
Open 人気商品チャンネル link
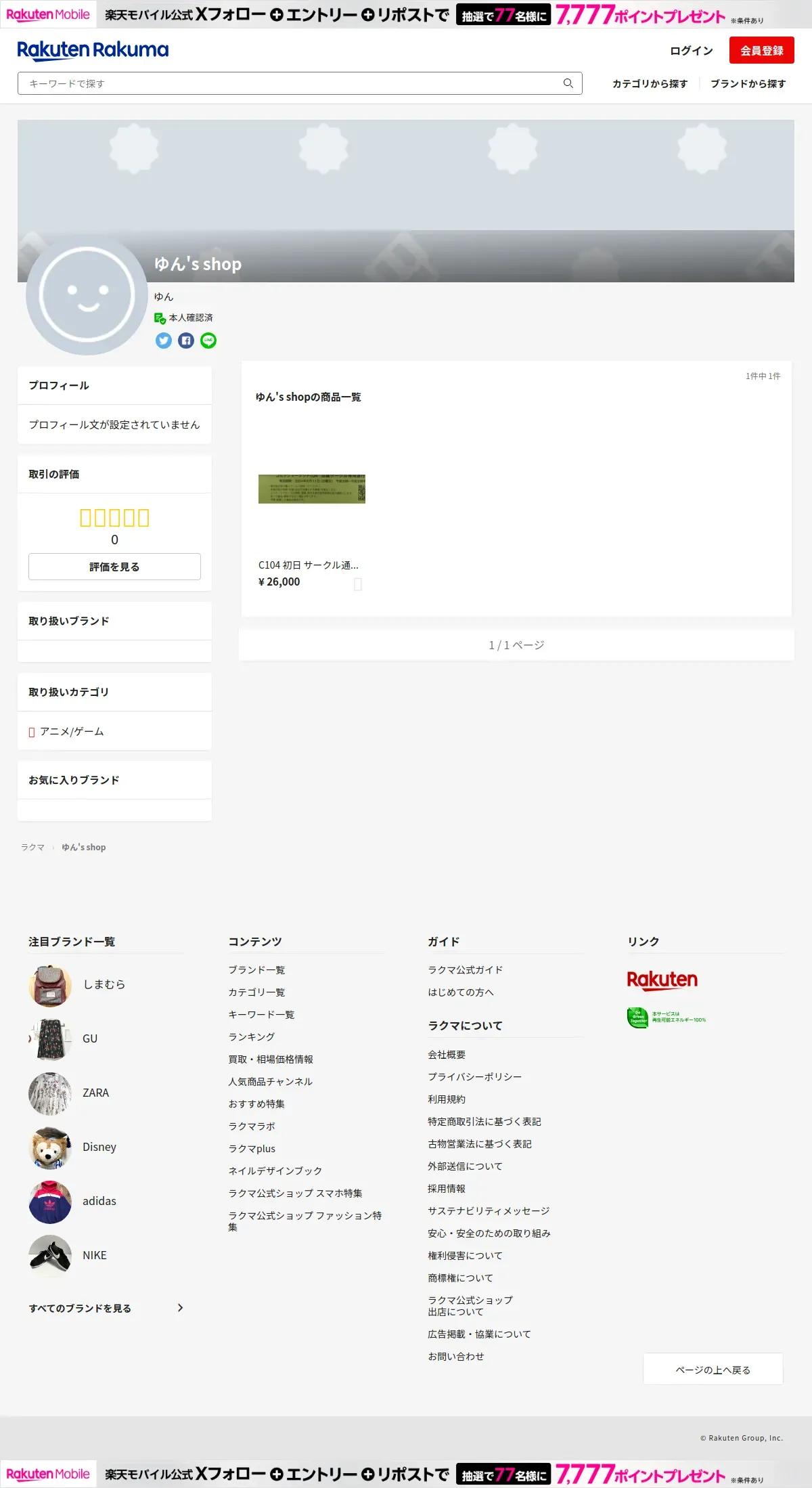point(271,1082)
